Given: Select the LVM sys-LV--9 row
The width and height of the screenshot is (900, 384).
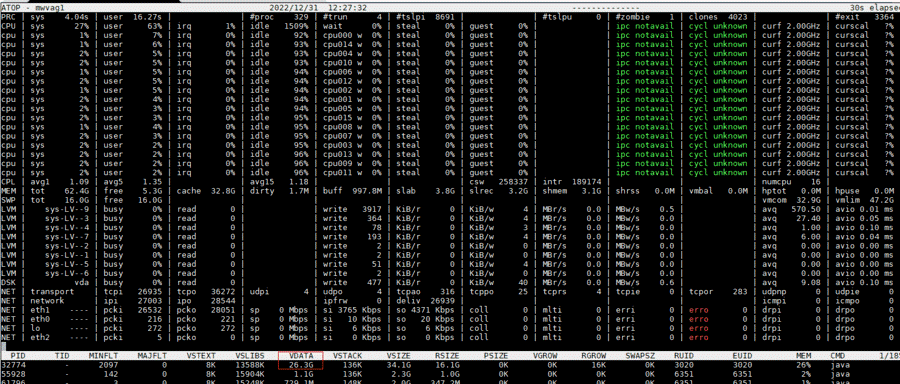Looking at the screenshot, I should [x=450, y=209].
